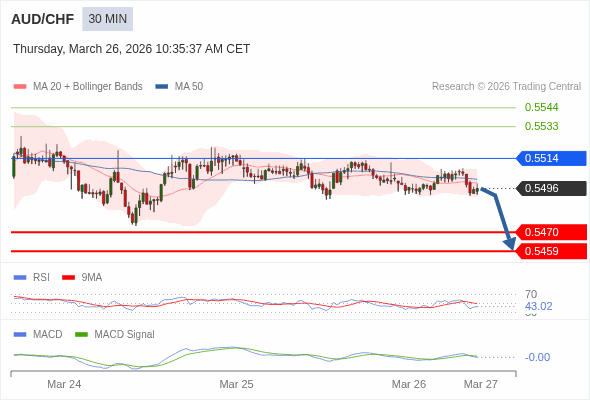Click the MACD legend label

coord(48,334)
